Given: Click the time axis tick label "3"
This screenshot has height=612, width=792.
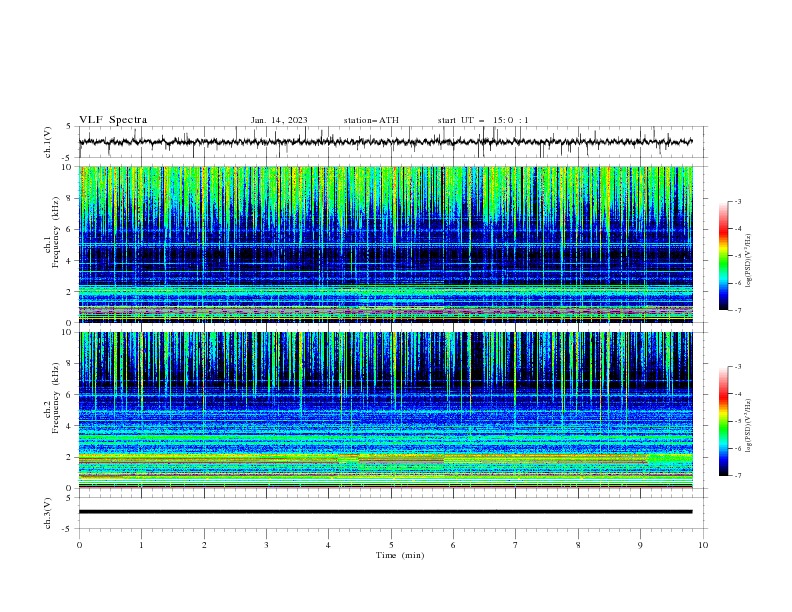Looking at the screenshot, I should click(x=266, y=545).
